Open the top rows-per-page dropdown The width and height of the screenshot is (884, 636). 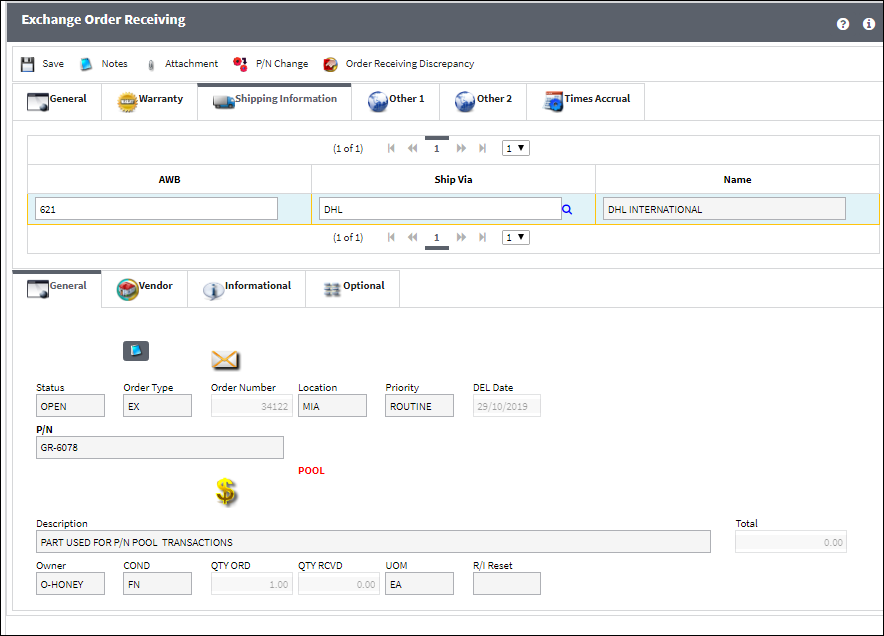click(x=516, y=148)
